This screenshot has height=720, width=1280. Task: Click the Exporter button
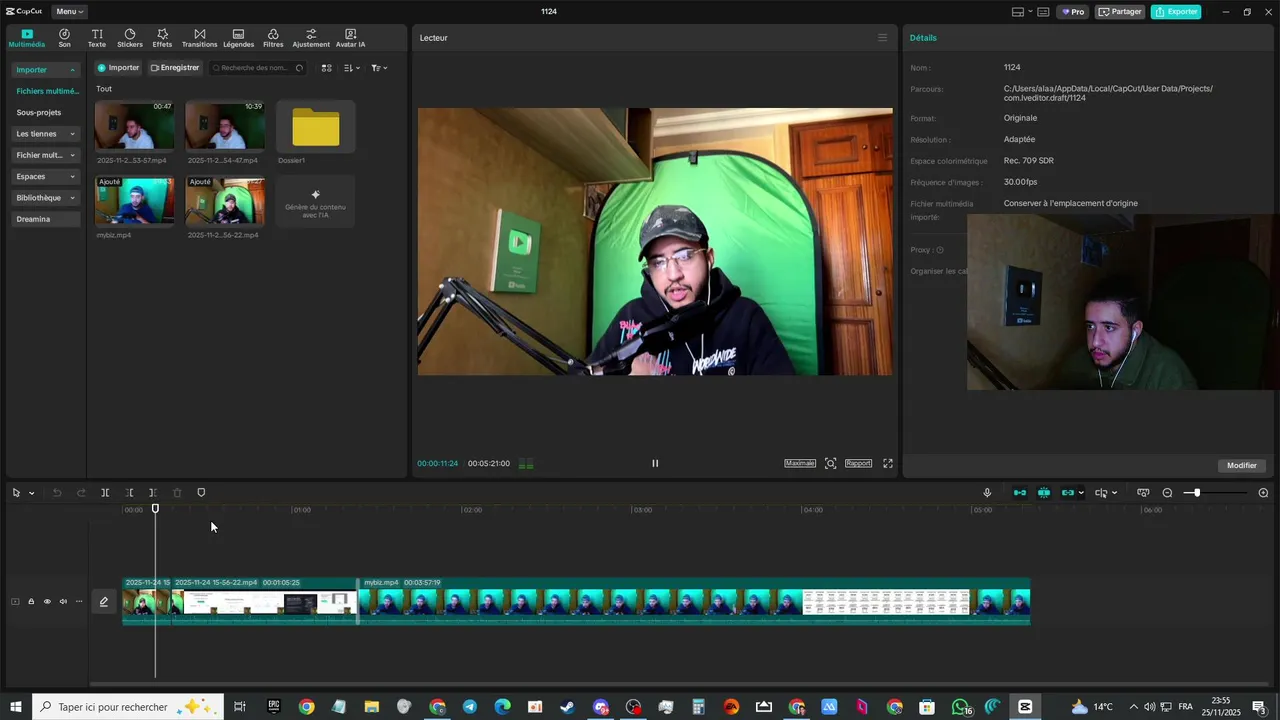click(1176, 12)
